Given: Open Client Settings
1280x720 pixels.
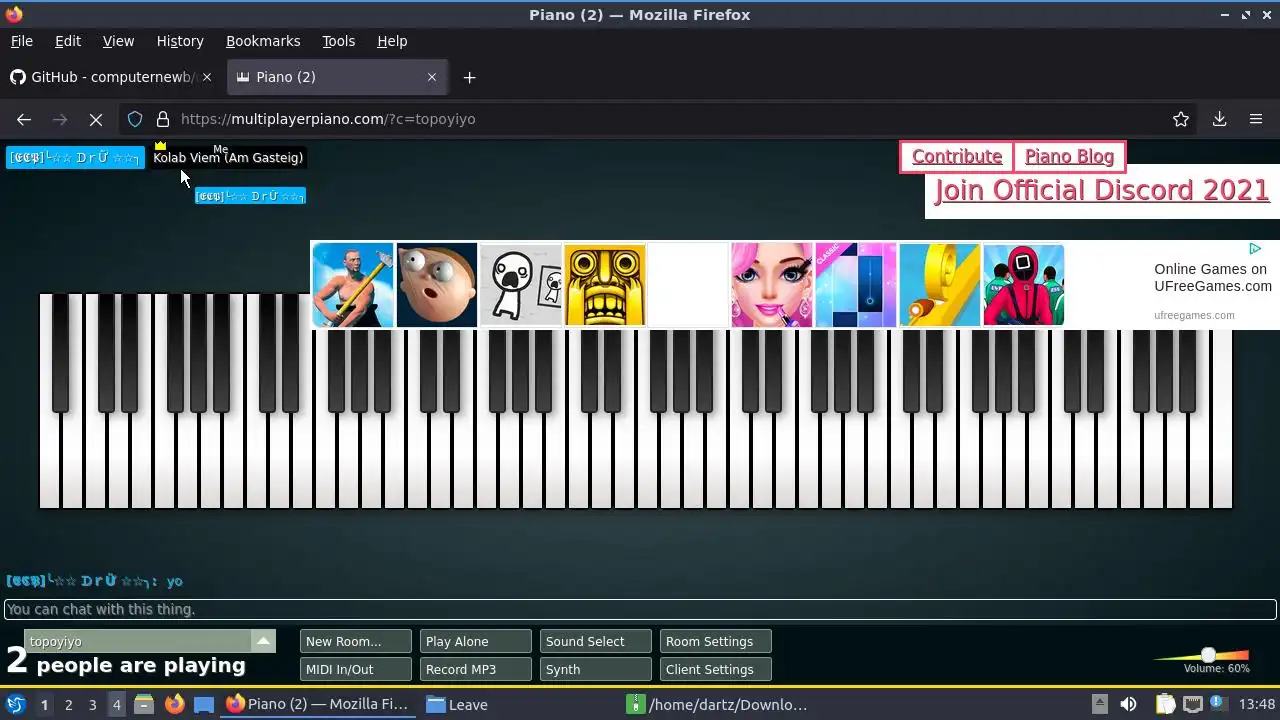Looking at the screenshot, I should (716, 670).
